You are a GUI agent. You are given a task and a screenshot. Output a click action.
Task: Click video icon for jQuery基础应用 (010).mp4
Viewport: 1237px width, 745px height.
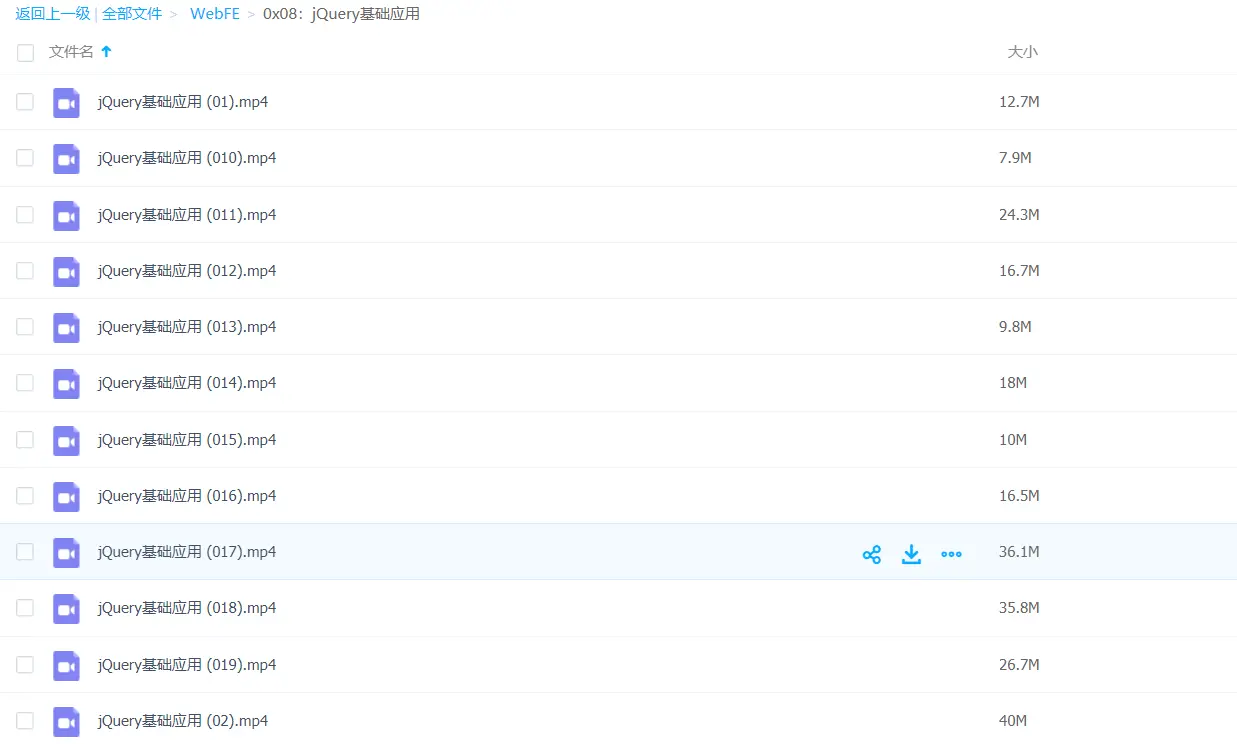(x=66, y=158)
